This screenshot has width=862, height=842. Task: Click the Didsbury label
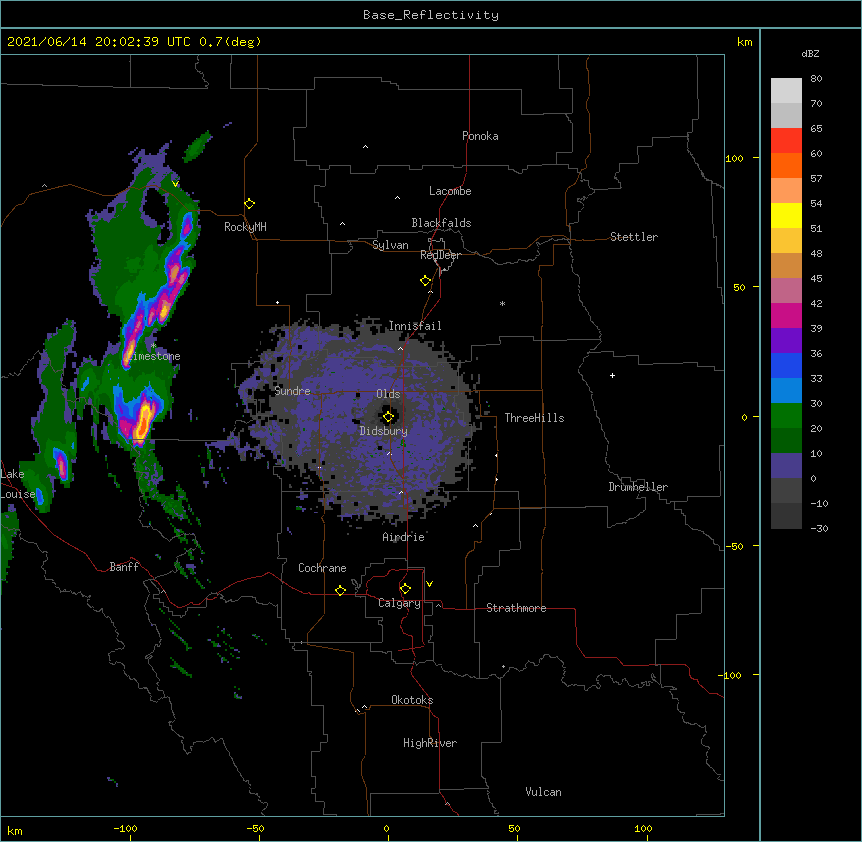(384, 431)
